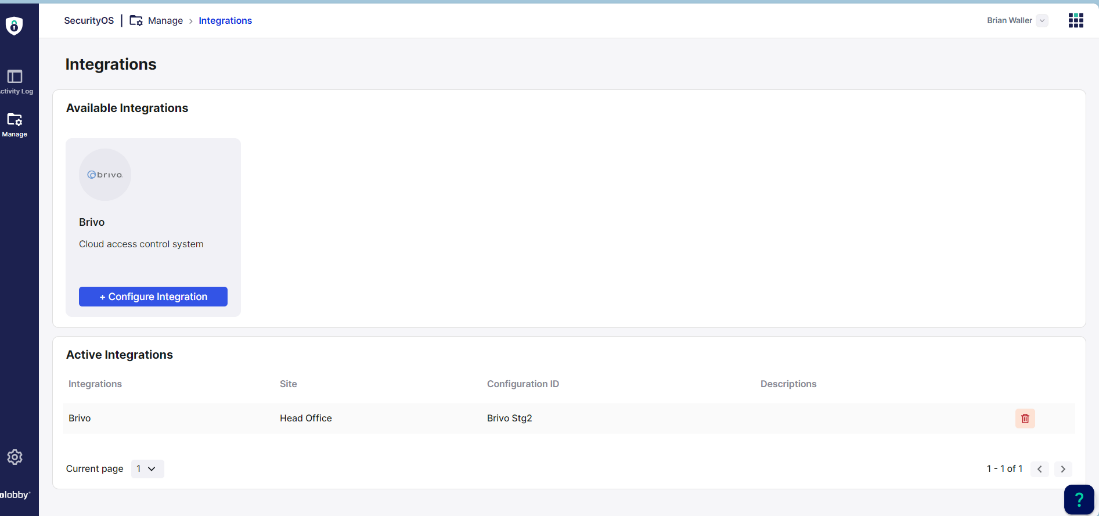Open the apps grid icon
The width and height of the screenshot is (1099, 516).
point(1076,20)
